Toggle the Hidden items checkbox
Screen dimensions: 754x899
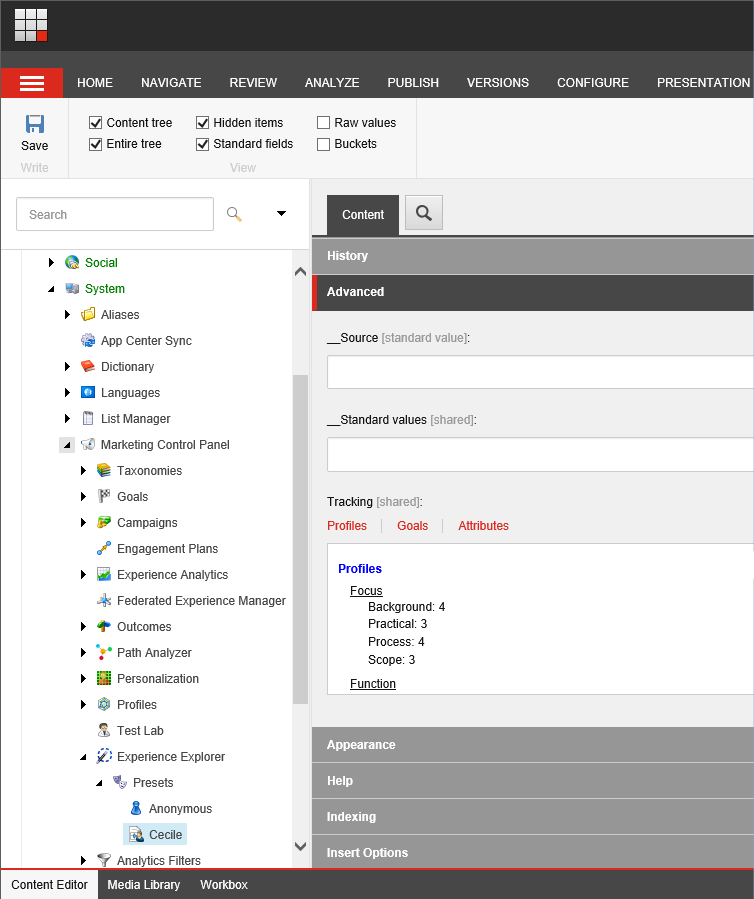[x=202, y=123]
